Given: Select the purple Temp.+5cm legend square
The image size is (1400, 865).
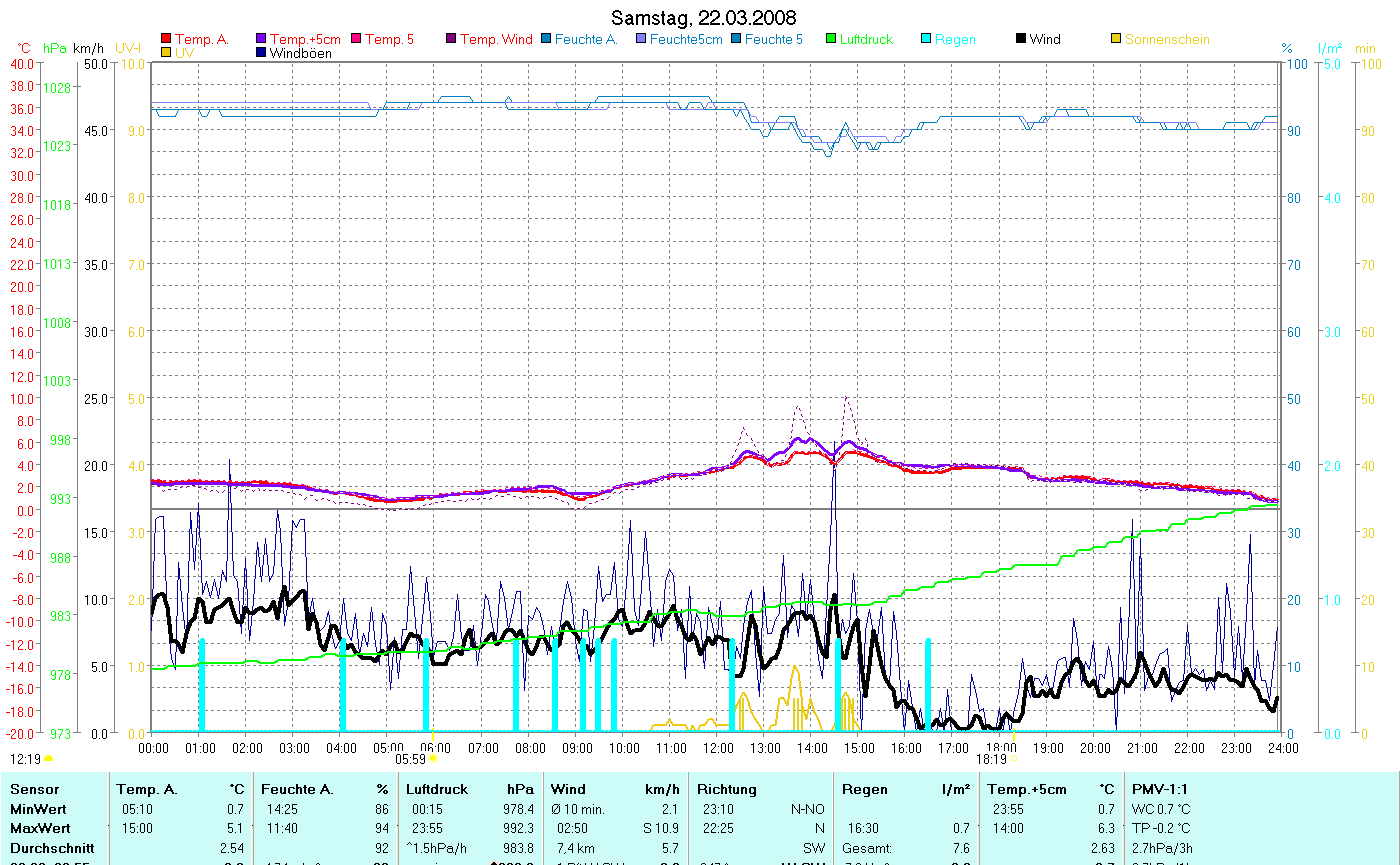Looking at the screenshot, I should 262,40.
